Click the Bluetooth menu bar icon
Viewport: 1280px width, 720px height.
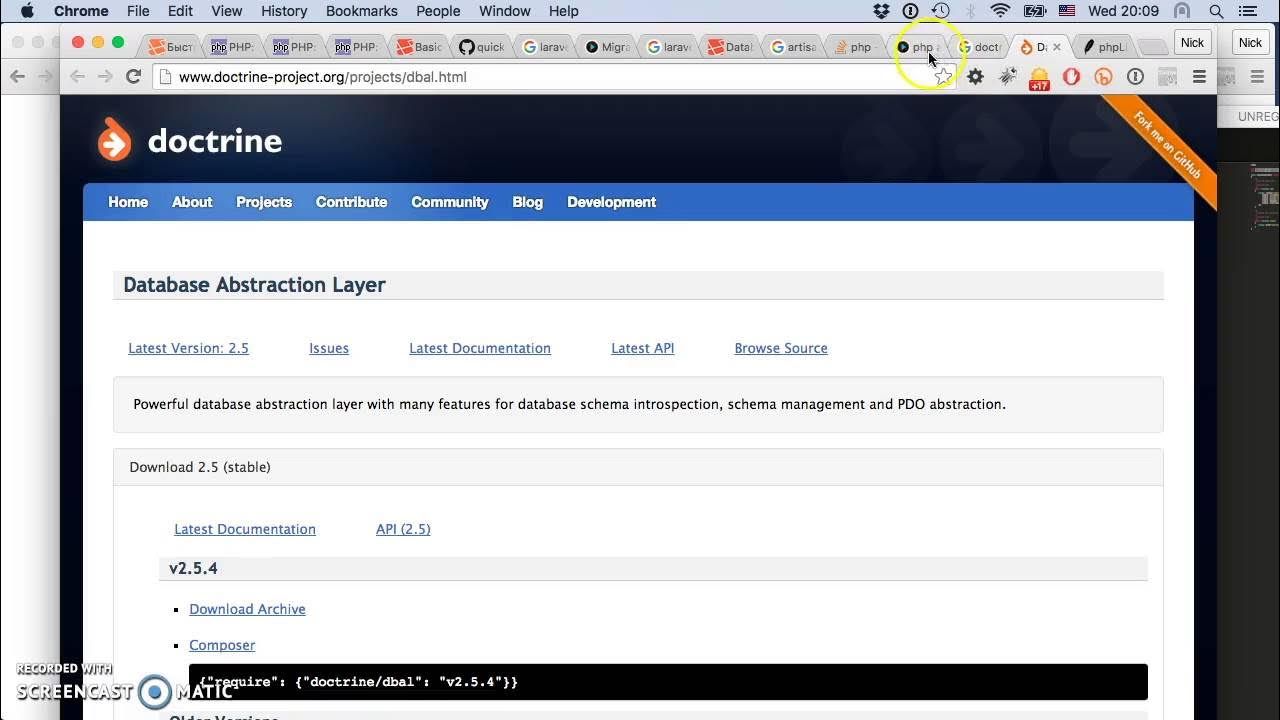coord(970,11)
